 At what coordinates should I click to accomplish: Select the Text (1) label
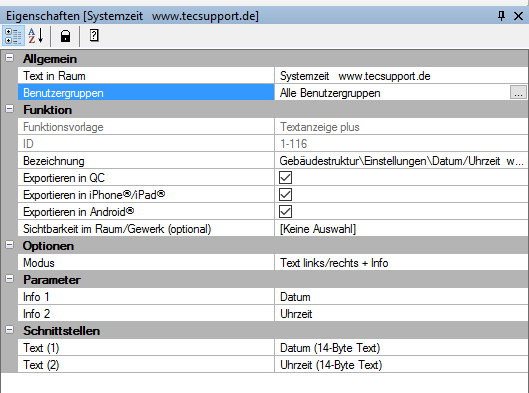coord(41,348)
